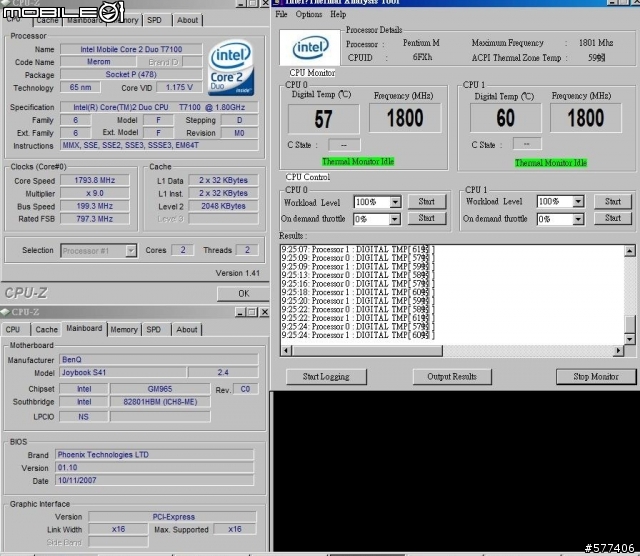
Task: Click Bus Speed value 199.3 MHz
Action: click(x=95, y=206)
